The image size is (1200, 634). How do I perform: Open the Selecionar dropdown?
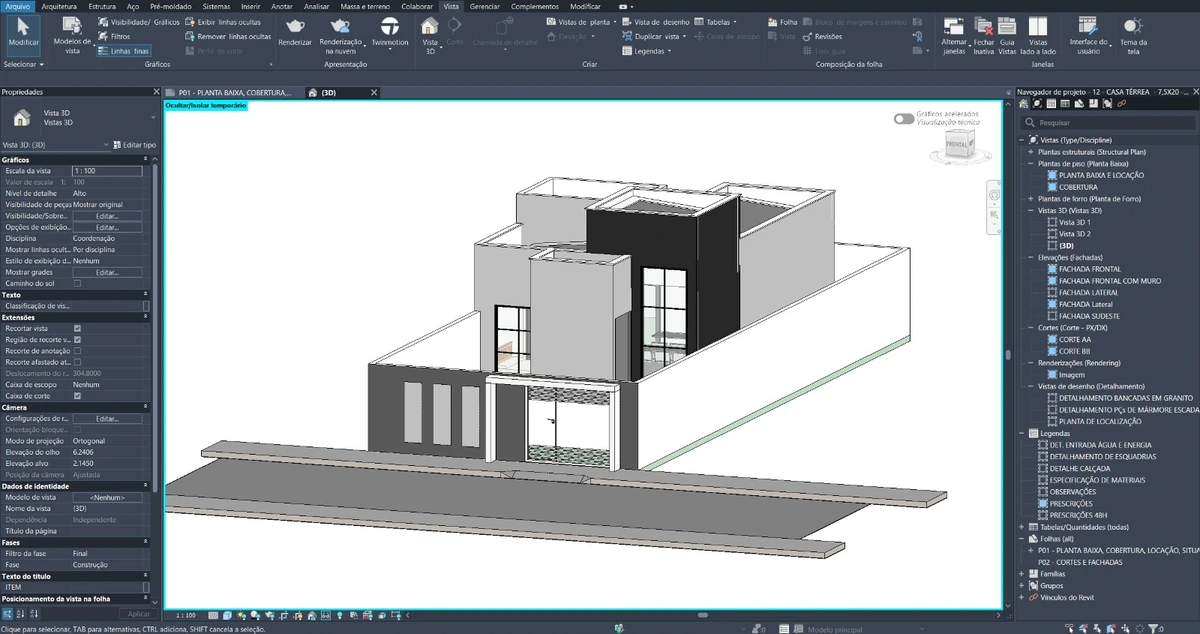[23, 64]
